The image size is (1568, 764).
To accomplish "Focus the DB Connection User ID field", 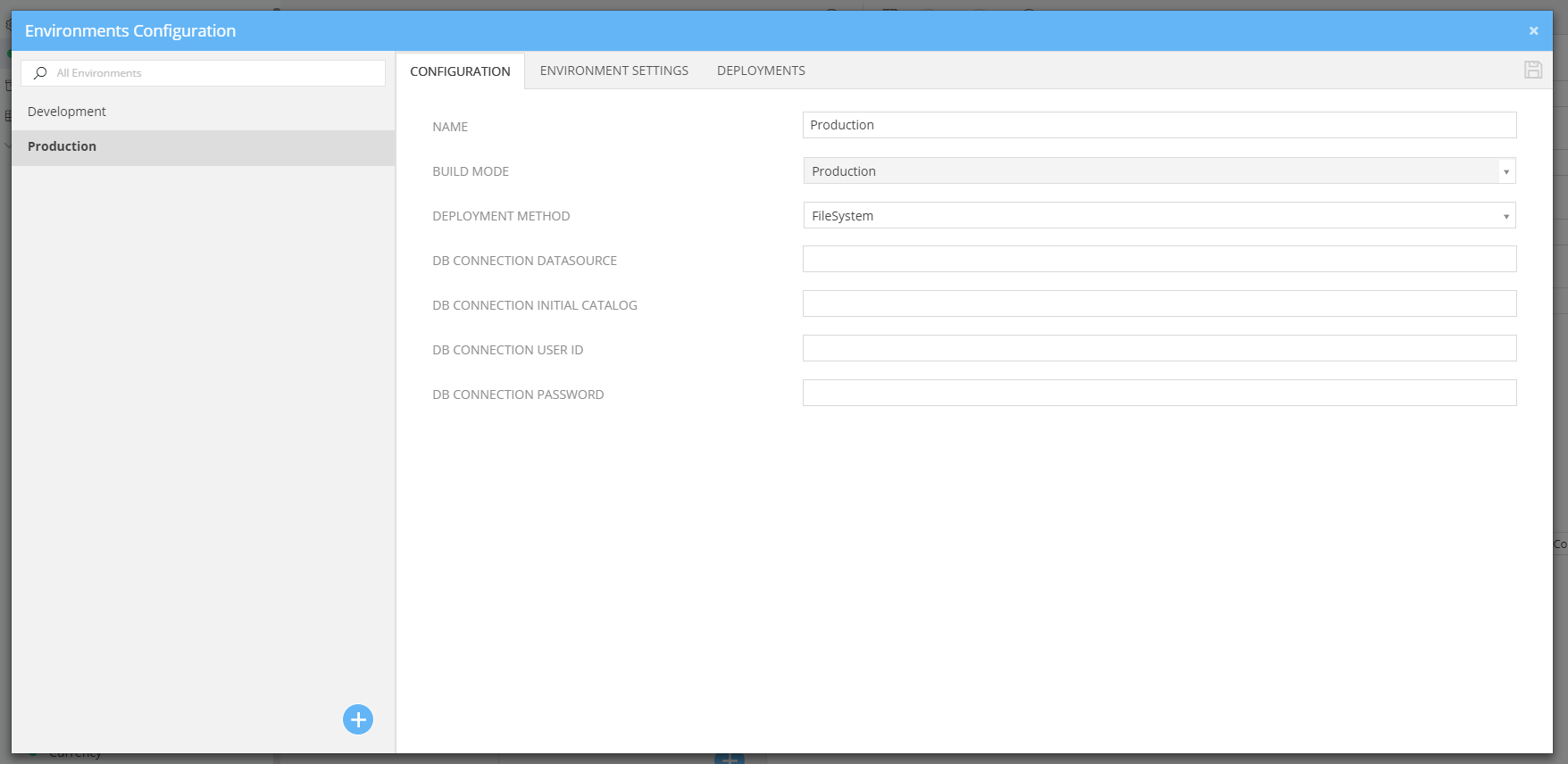I will tap(1158, 349).
